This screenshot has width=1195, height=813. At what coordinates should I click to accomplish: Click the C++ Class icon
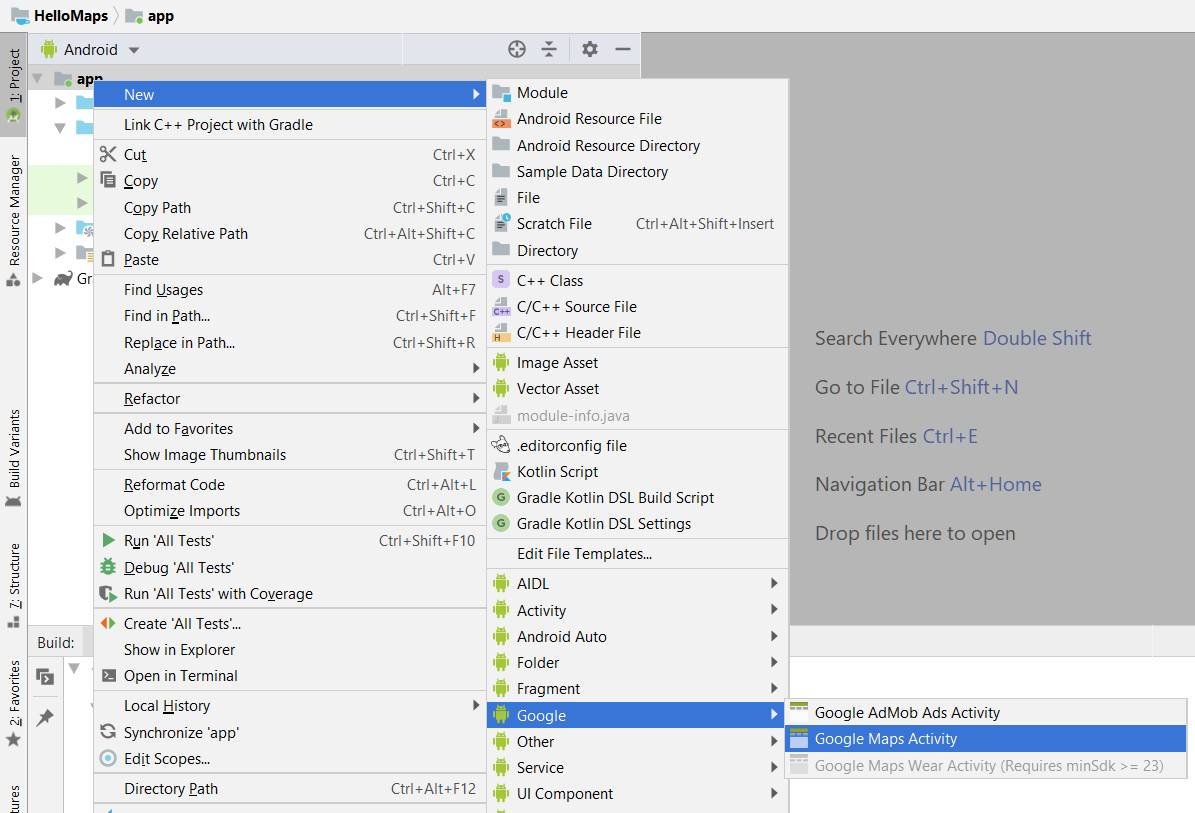501,280
